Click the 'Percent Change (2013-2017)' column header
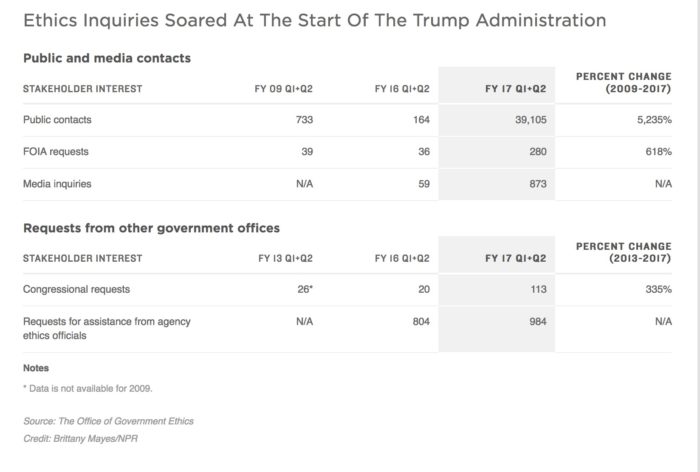This screenshot has width=700, height=472. (623, 252)
